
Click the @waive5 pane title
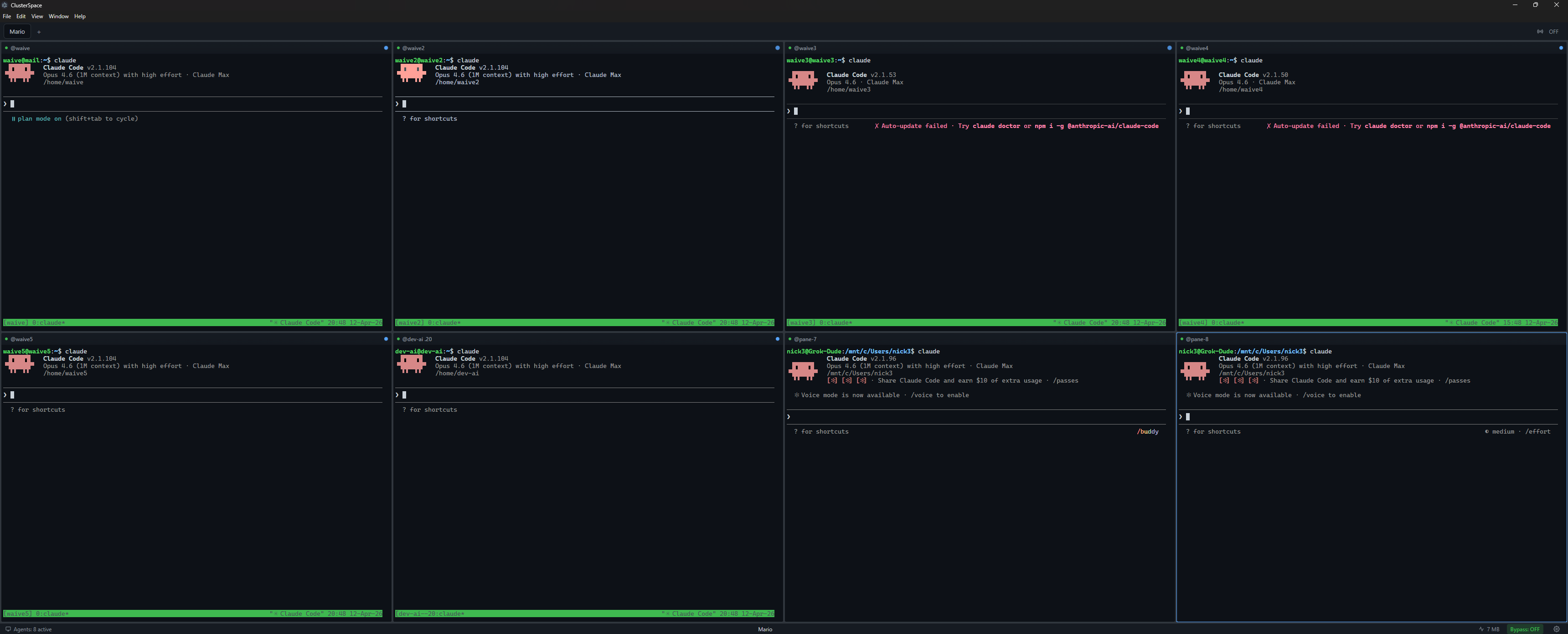pos(21,339)
